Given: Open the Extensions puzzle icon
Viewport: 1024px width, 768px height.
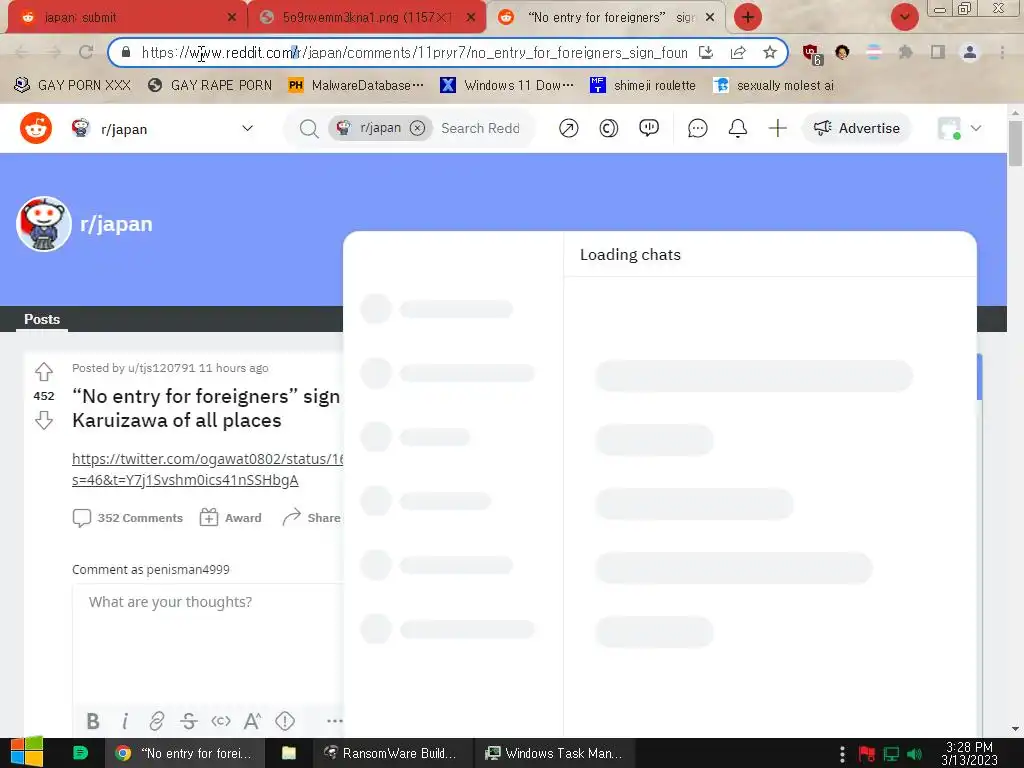Looking at the screenshot, I should 905,52.
